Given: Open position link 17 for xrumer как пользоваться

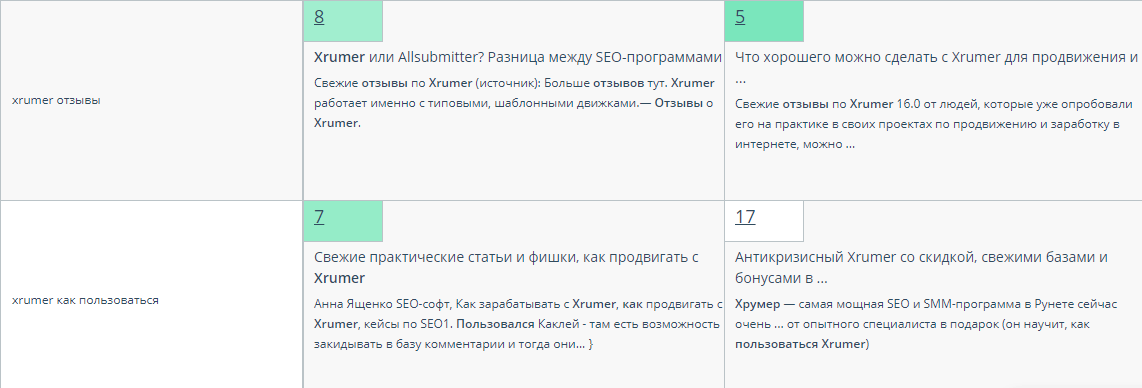Looking at the screenshot, I should click(x=745, y=217).
